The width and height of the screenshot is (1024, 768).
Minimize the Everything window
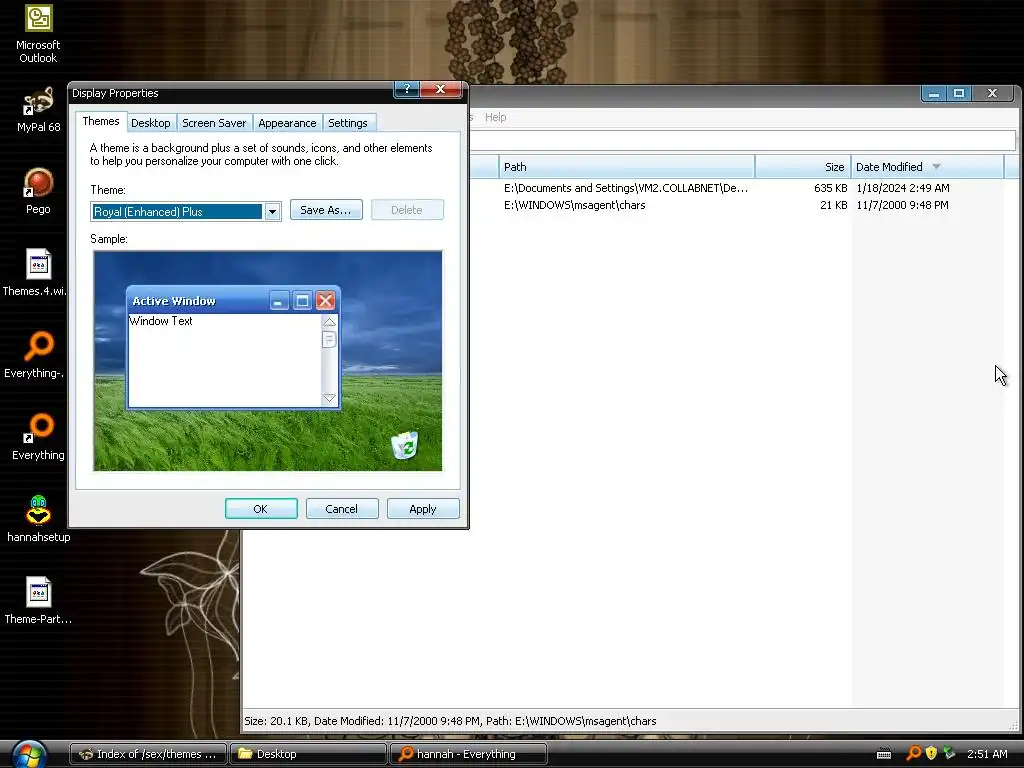point(934,93)
